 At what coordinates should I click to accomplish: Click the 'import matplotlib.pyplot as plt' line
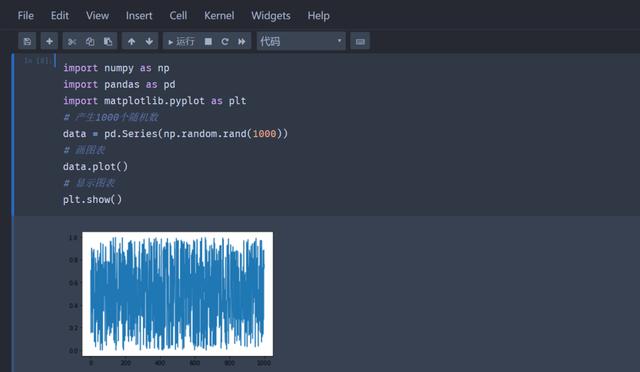click(155, 101)
